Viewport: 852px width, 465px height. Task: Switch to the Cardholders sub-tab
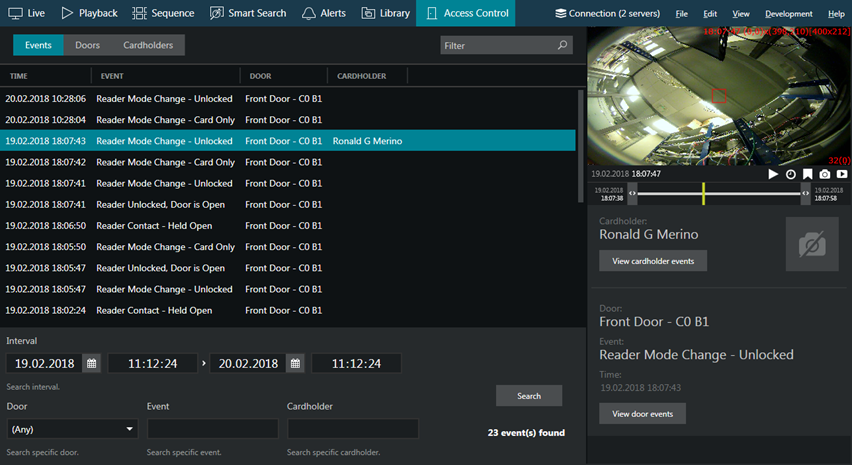coord(148,45)
